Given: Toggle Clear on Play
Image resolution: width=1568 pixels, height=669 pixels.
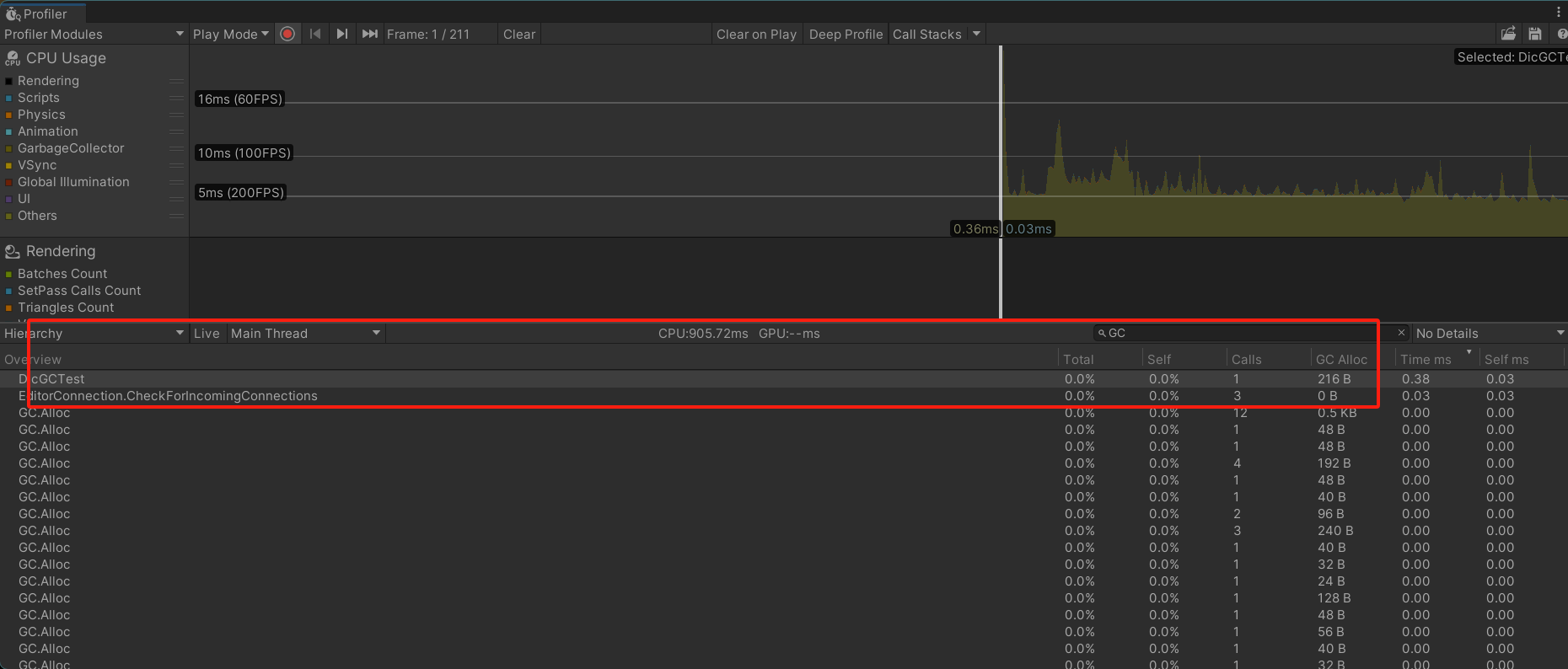Looking at the screenshot, I should (756, 34).
